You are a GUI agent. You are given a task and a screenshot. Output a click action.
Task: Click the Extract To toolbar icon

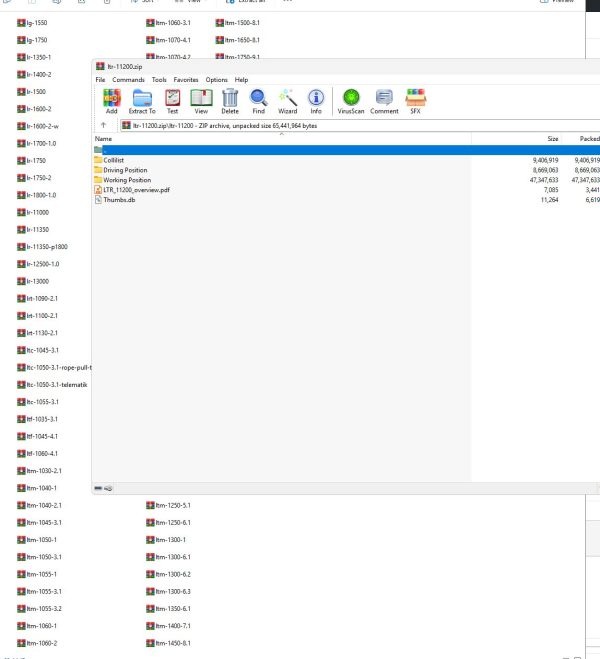142,101
